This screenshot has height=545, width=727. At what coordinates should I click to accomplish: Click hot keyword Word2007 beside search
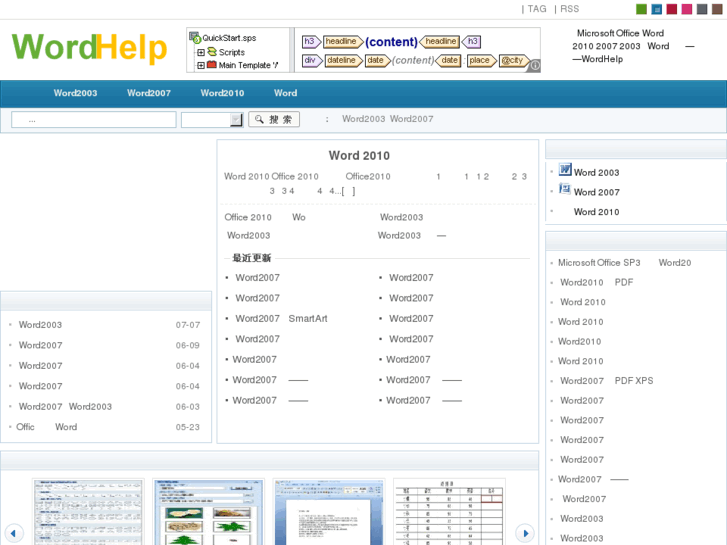(x=412, y=119)
